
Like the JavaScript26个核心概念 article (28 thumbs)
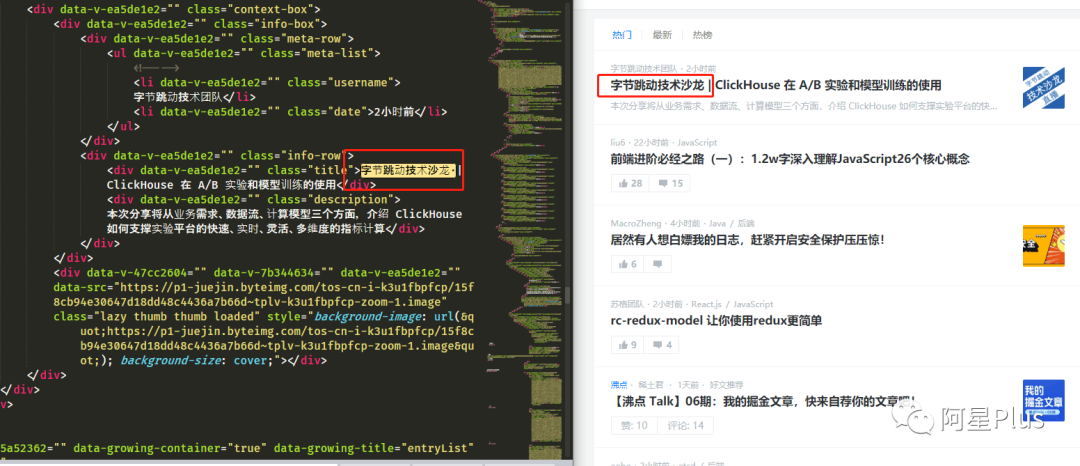pyautogui.click(x=631, y=183)
